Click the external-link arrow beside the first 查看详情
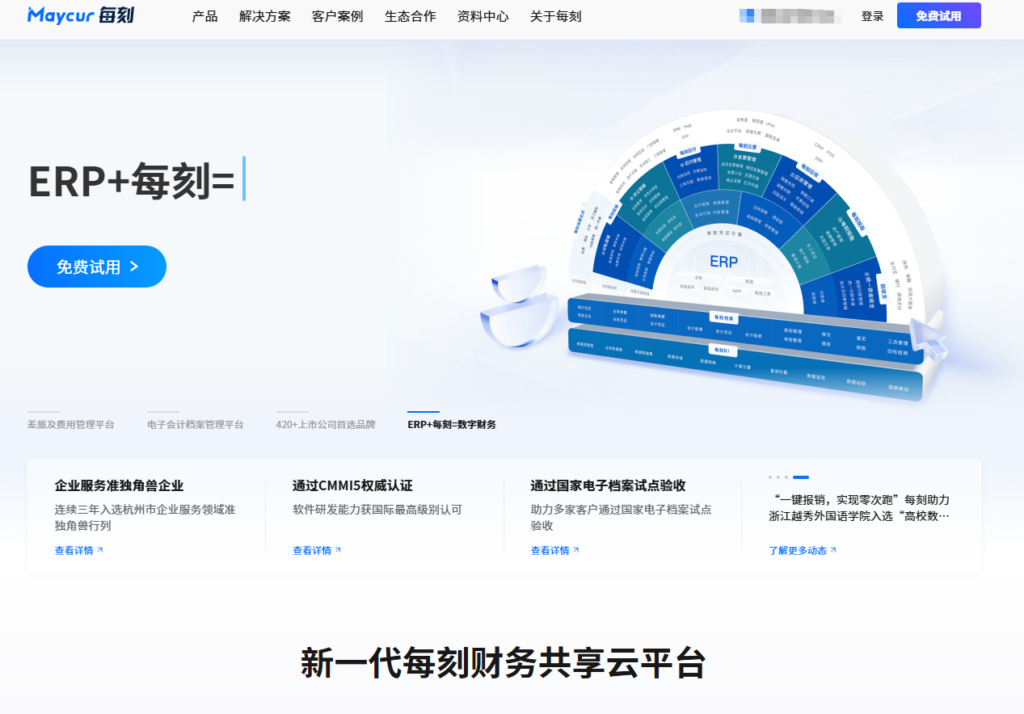This screenshot has width=1024, height=714. 100,550
